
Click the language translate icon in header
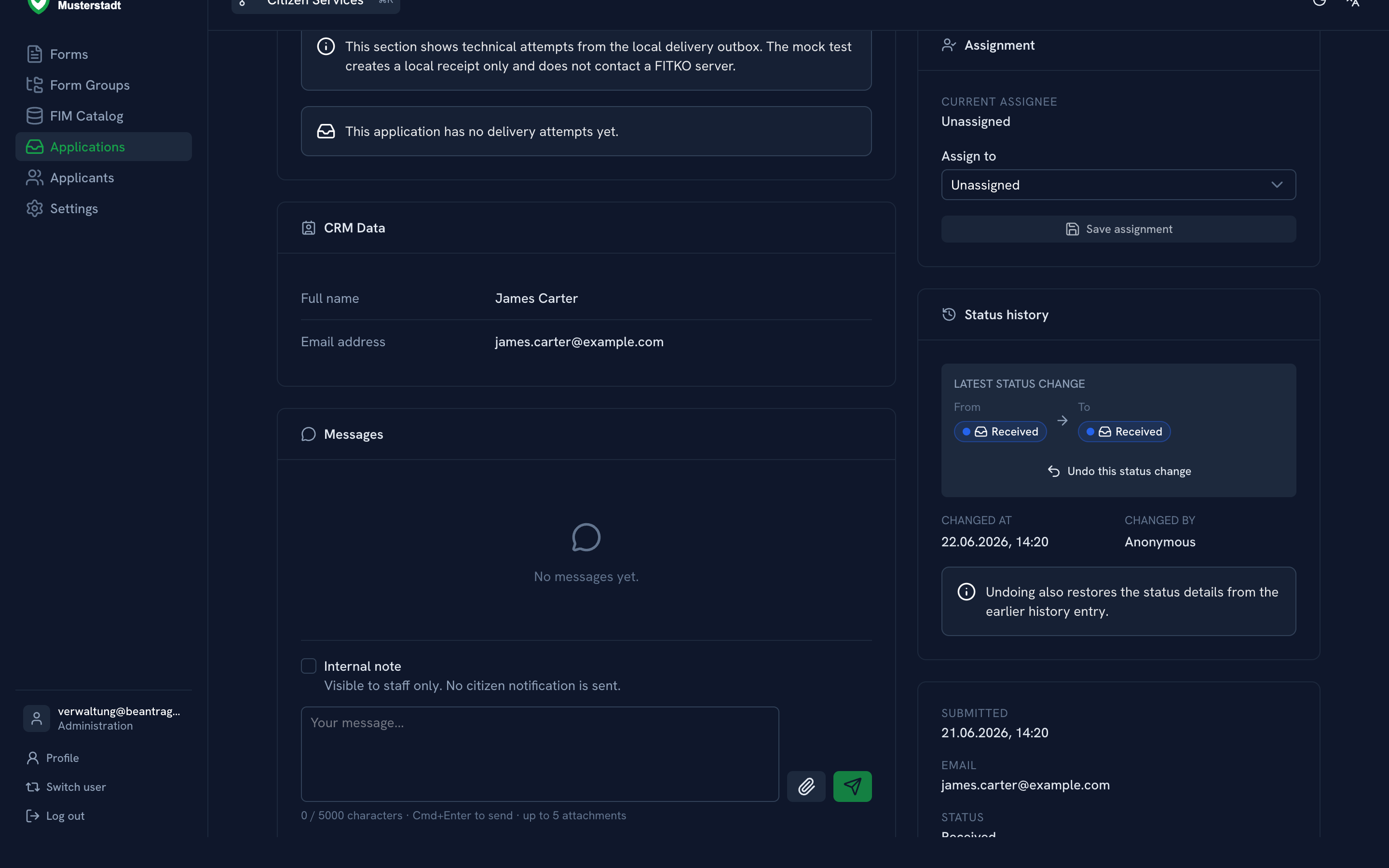[x=1353, y=3]
